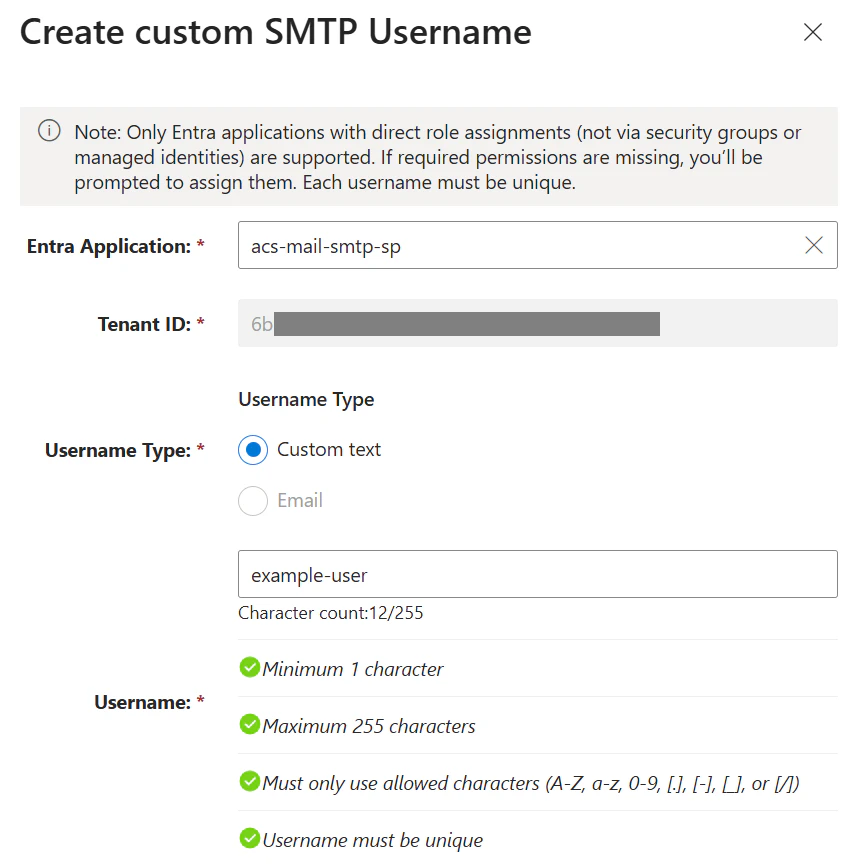Click the Email option label
This screenshot has width=853, height=868.
(300, 501)
